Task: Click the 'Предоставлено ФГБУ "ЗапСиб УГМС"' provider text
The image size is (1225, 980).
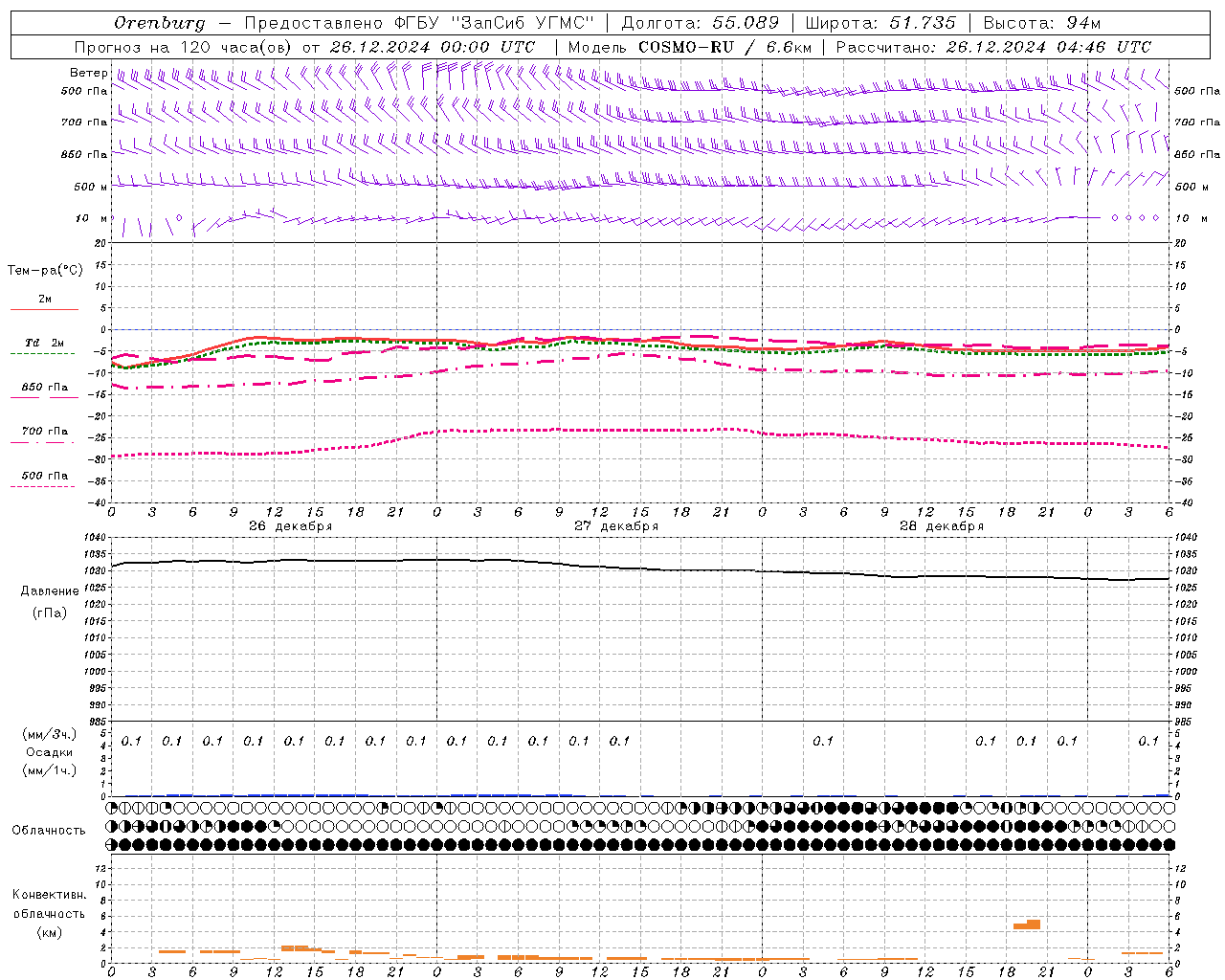Action: click(x=419, y=23)
